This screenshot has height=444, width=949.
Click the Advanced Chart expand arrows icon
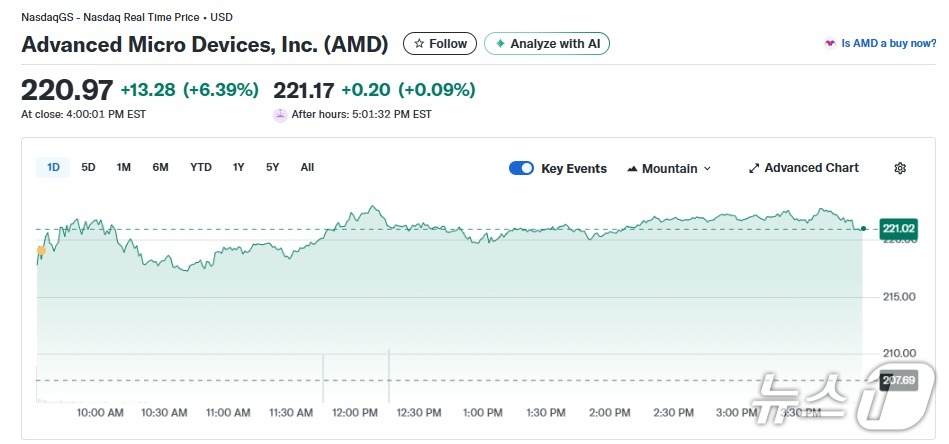[x=754, y=168]
